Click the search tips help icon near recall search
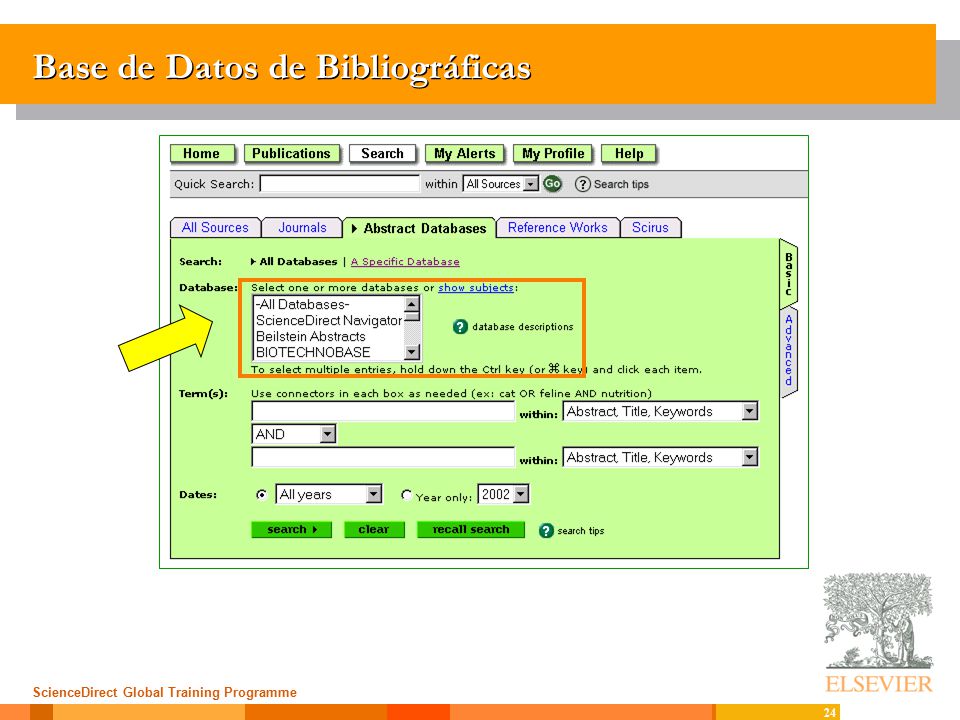This screenshot has width=960, height=720. [x=546, y=531]
